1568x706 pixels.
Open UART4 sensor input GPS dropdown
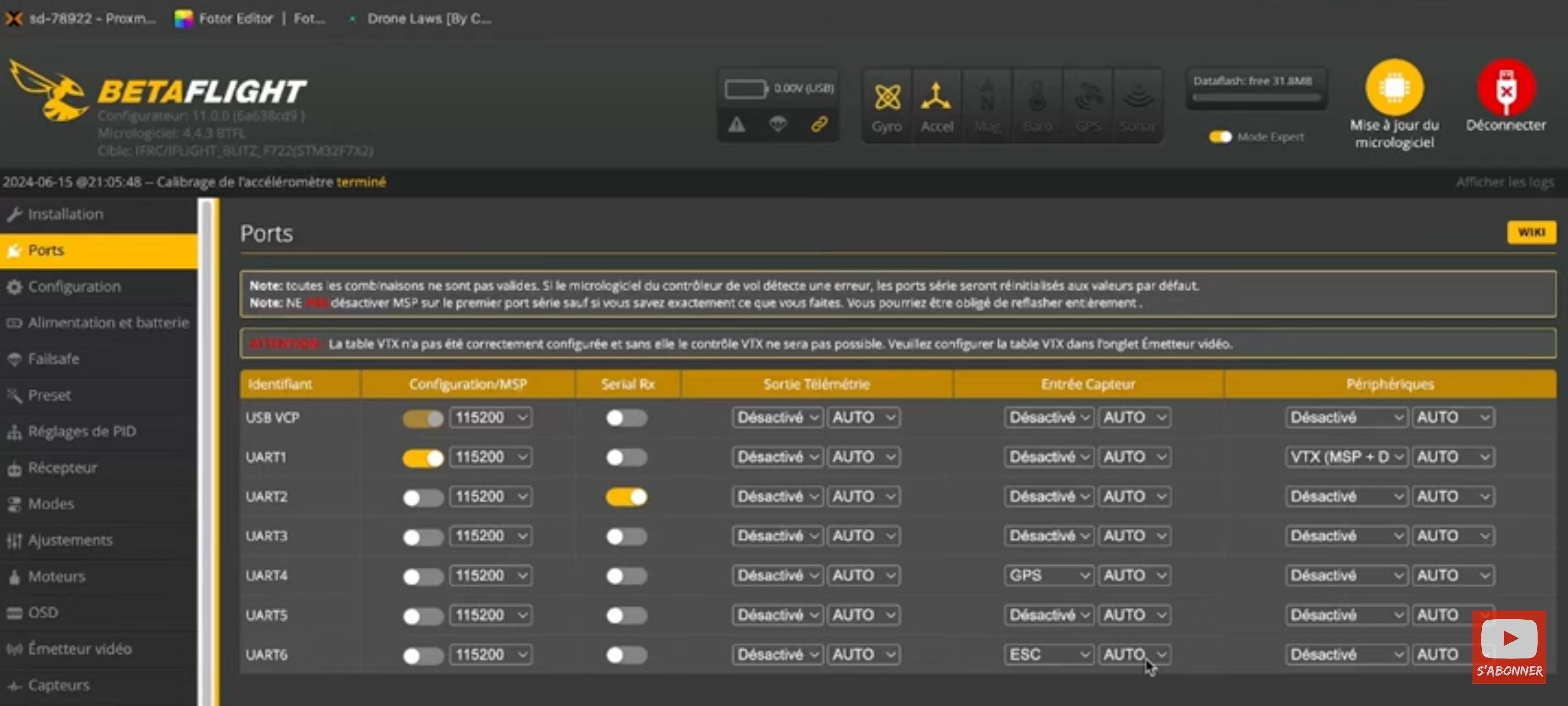pyautogui.click(x=1048, y=576)
